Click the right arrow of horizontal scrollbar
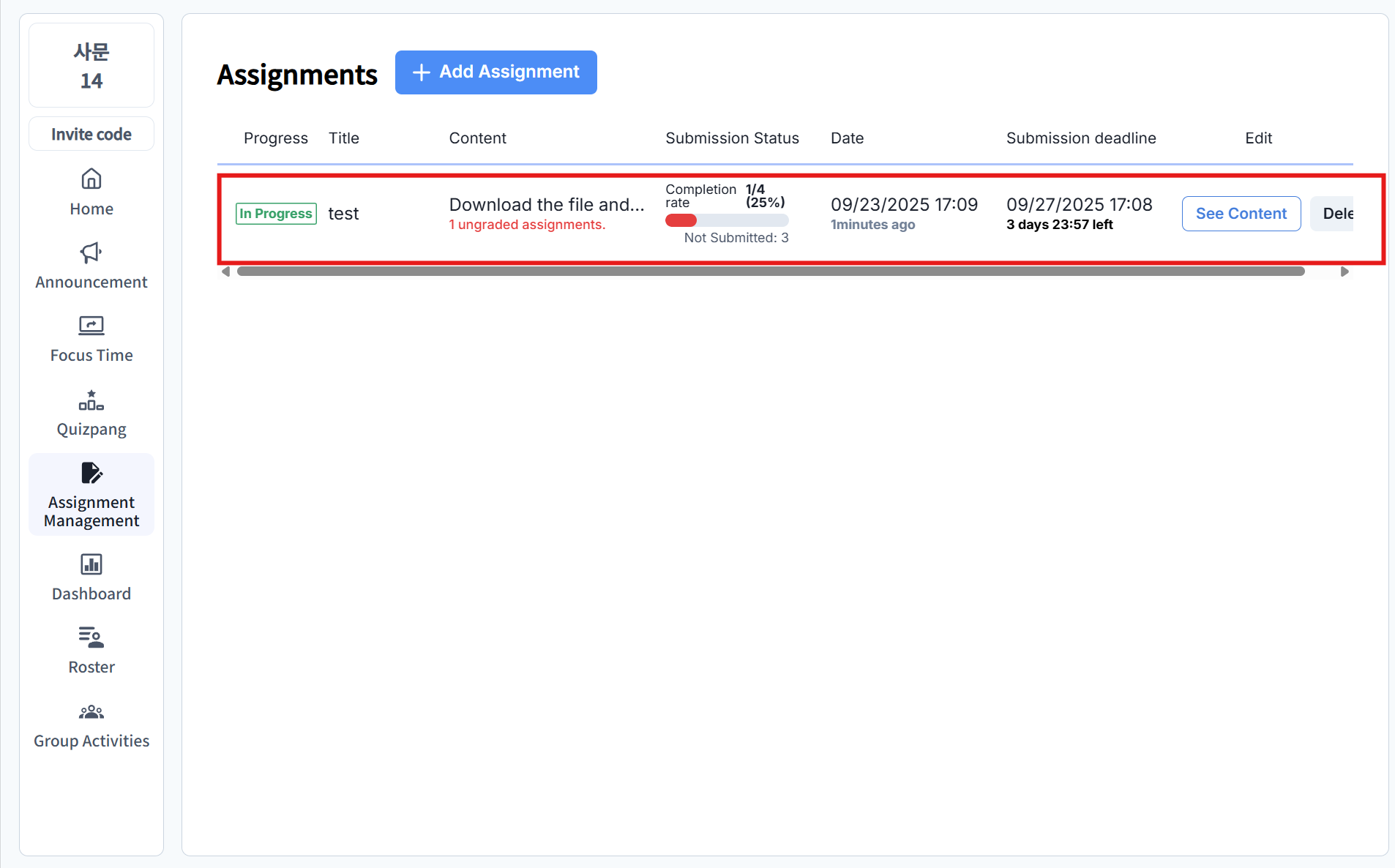 pos(1344,272)
